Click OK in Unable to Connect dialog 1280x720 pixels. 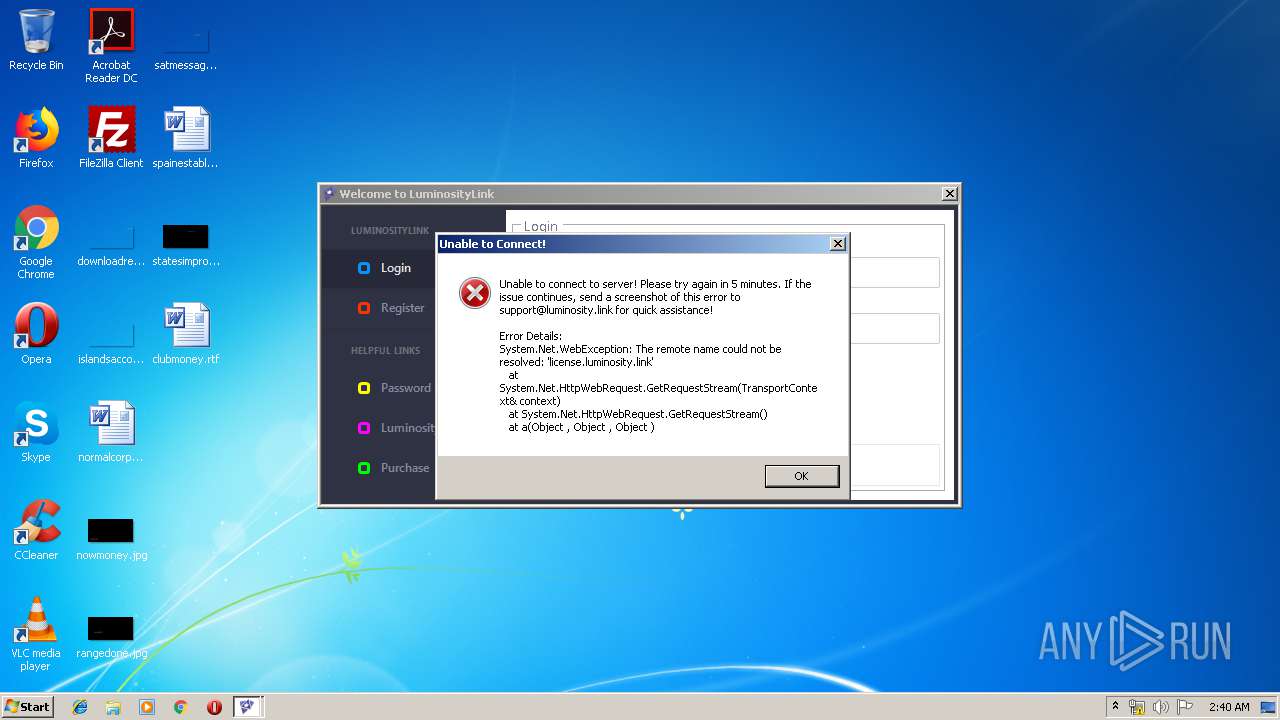point(801,476)
